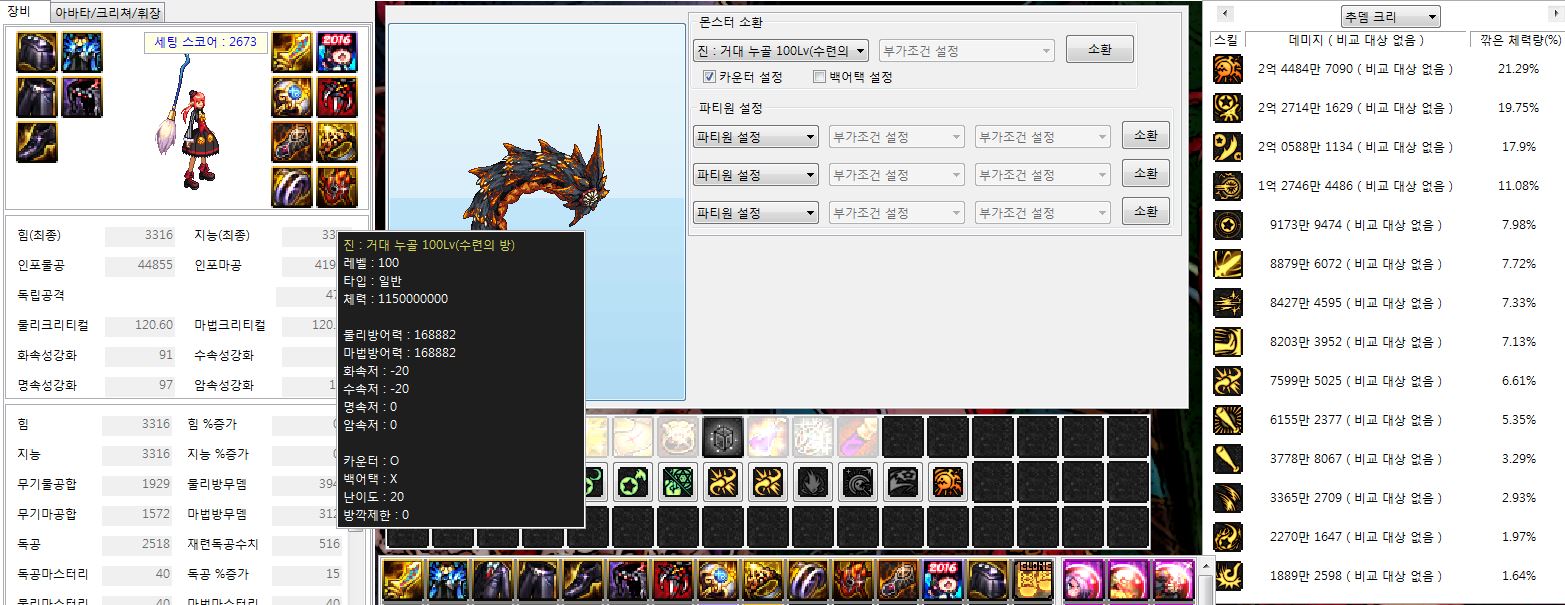Select the orange spider skill icon

947,482
